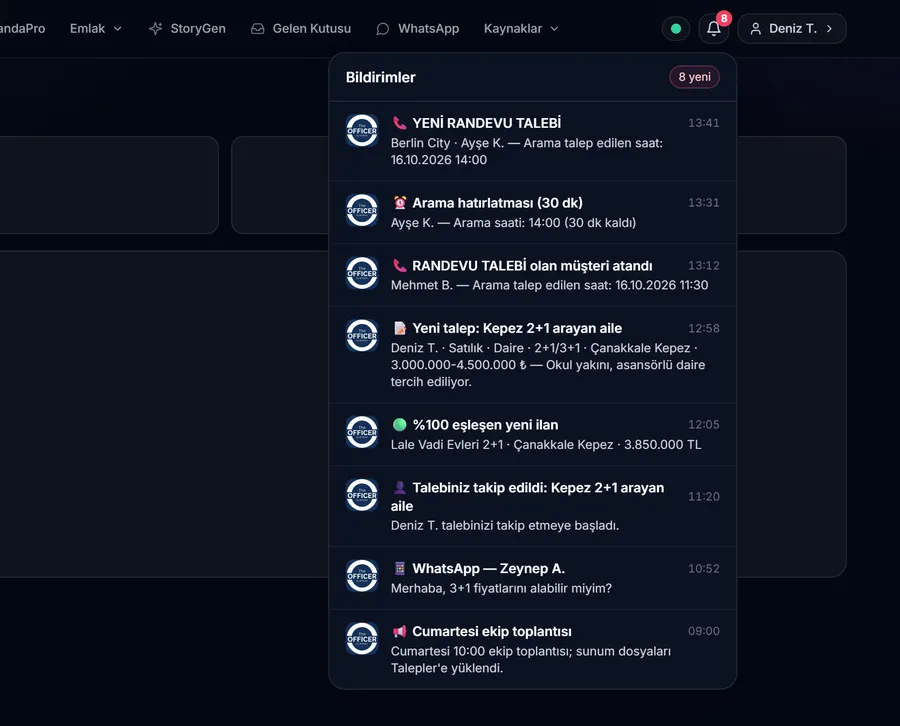Open the 'WhatsApp — Zeynep A.' notification
The height and width of the screenshot is (726, 900).
click(x=533, y=578)
